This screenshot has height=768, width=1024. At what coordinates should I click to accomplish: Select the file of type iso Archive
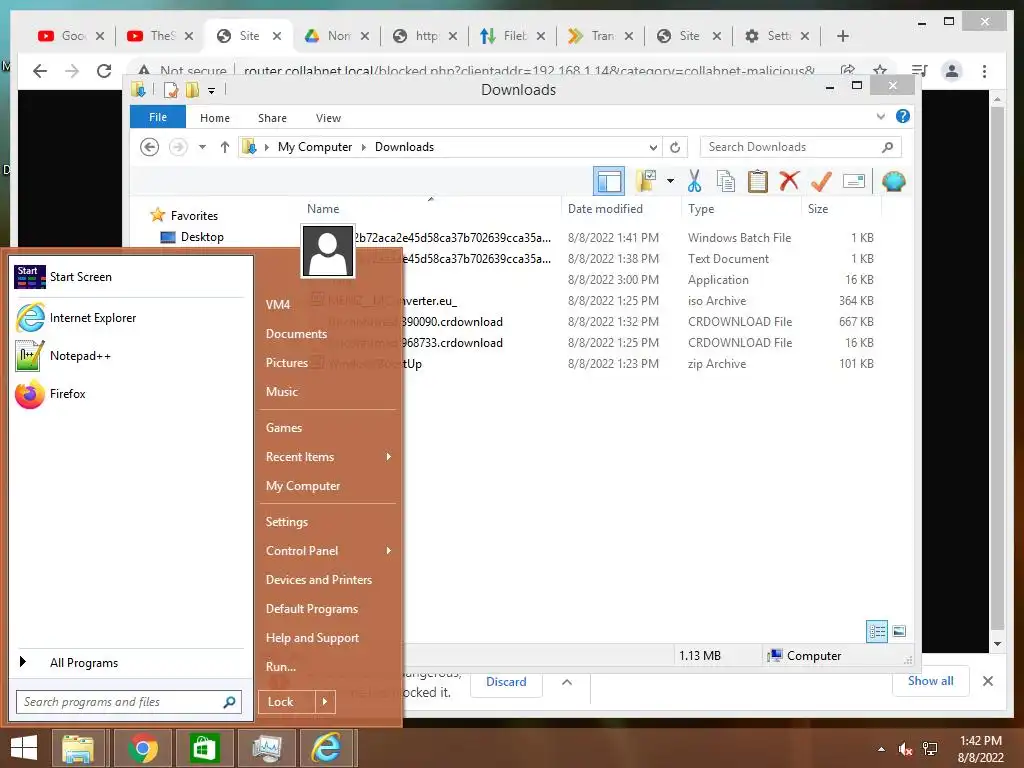[x=588, y=301]
